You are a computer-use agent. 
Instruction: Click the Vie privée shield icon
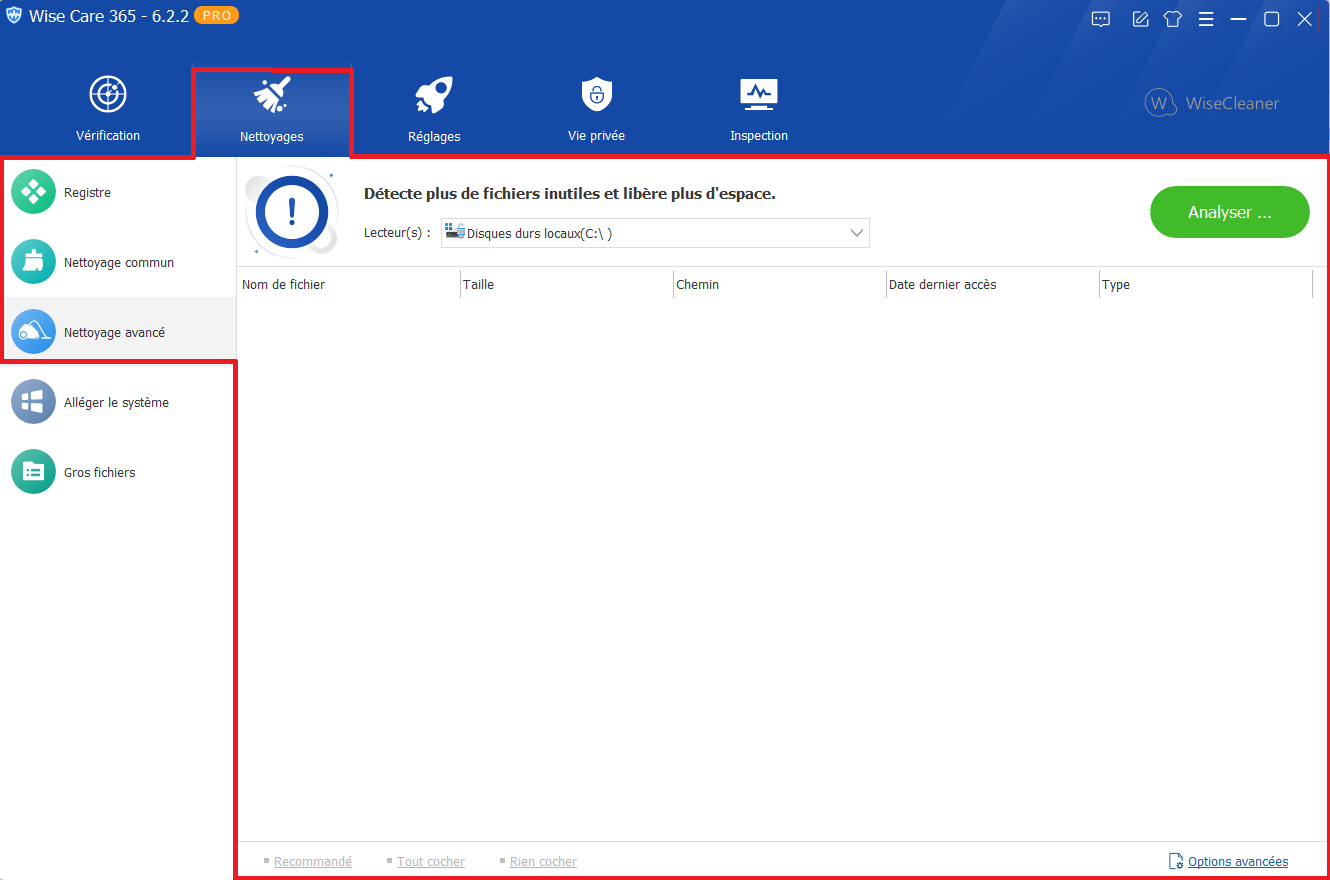[596, 95]
